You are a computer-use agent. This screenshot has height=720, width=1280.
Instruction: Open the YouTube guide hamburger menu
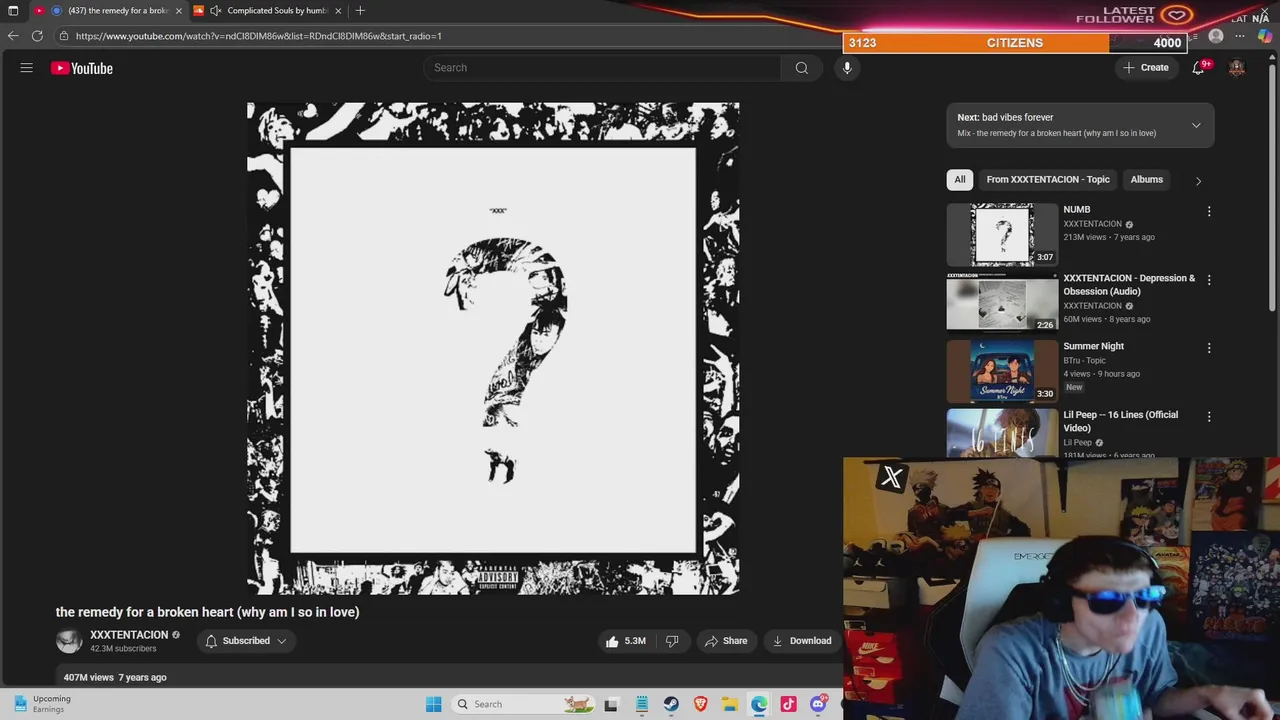27,68
